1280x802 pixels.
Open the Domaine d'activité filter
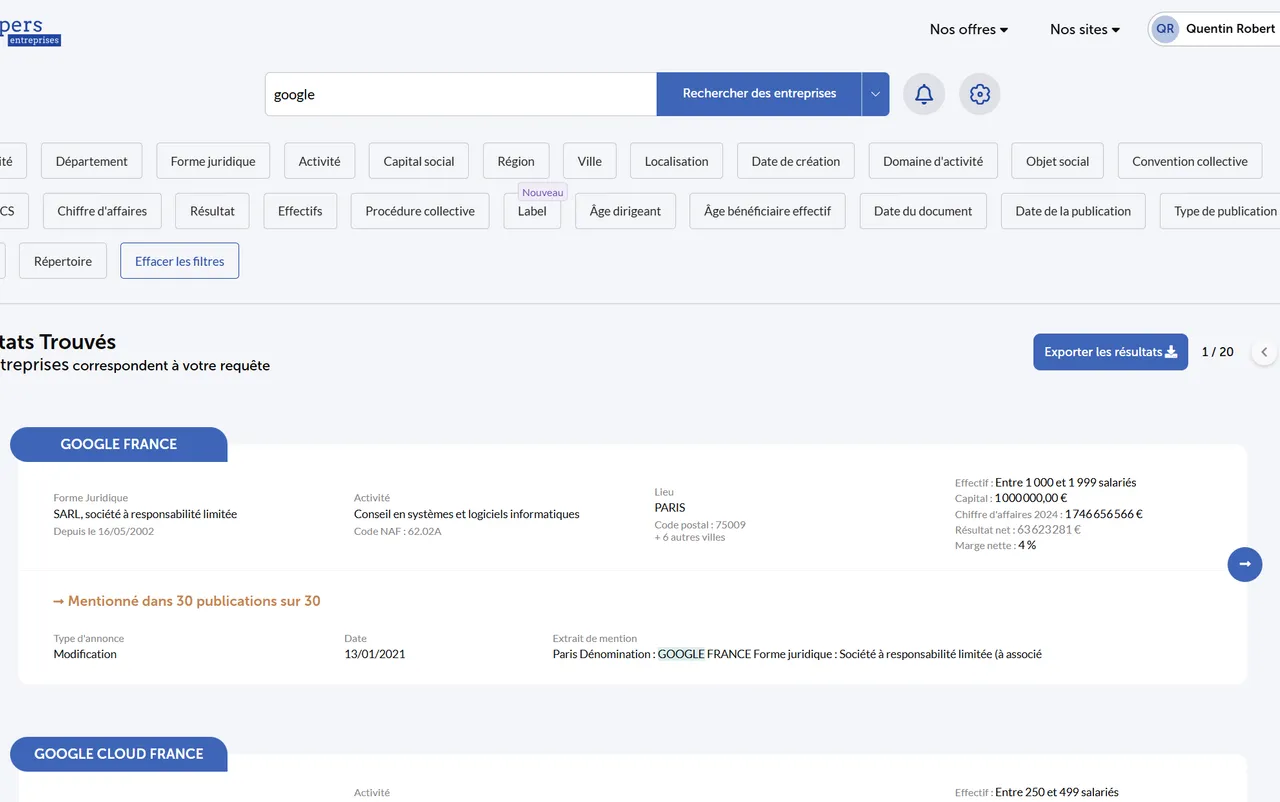933,161
